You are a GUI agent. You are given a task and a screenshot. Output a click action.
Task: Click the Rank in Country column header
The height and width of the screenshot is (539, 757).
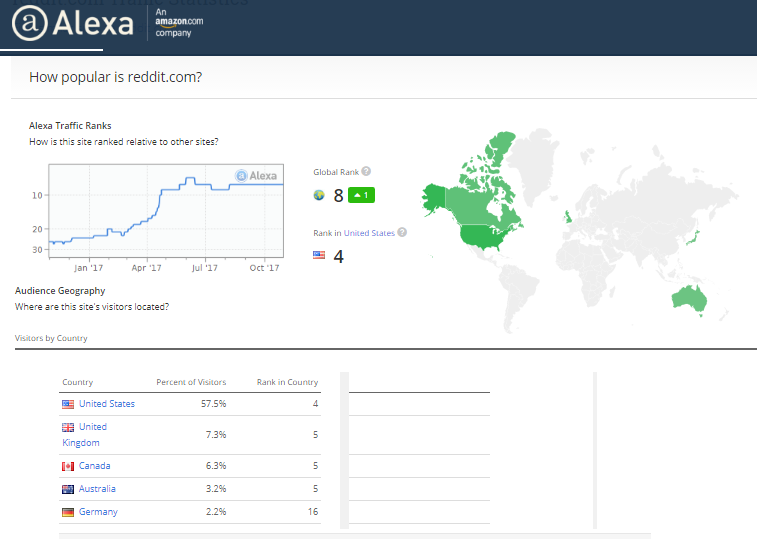[x=287, y=382]
